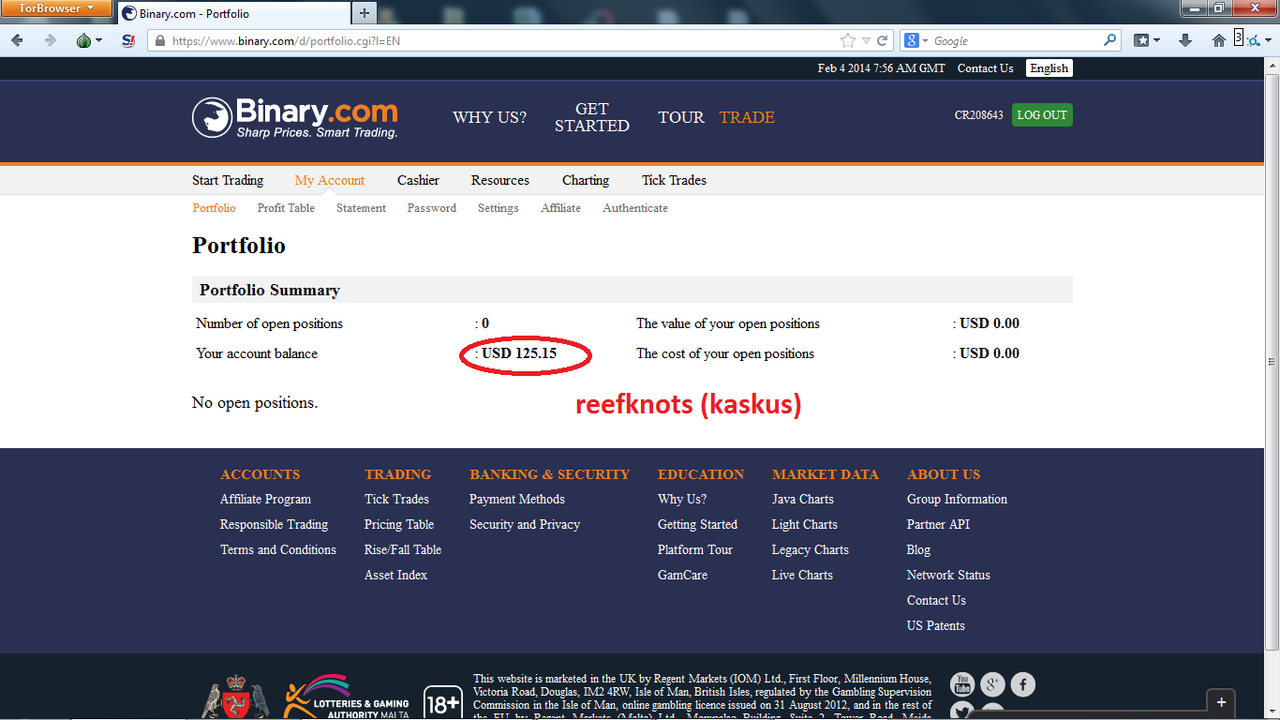Image resolution: width=1280 pixels, height=720 pixels.
Task: Click the CR208643 account ID
Action: [x=979, y=115]
